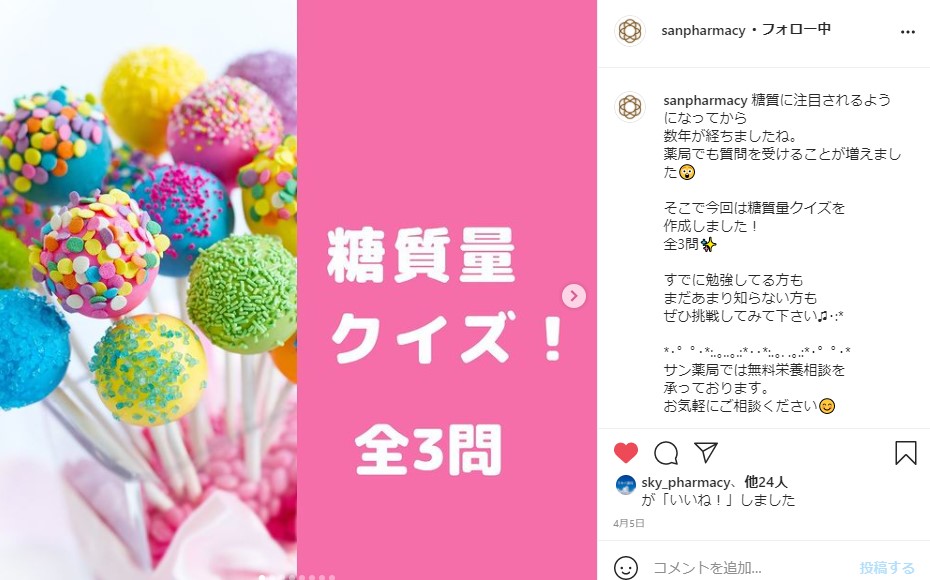Advance to the next carousel slide

point(574,296)
